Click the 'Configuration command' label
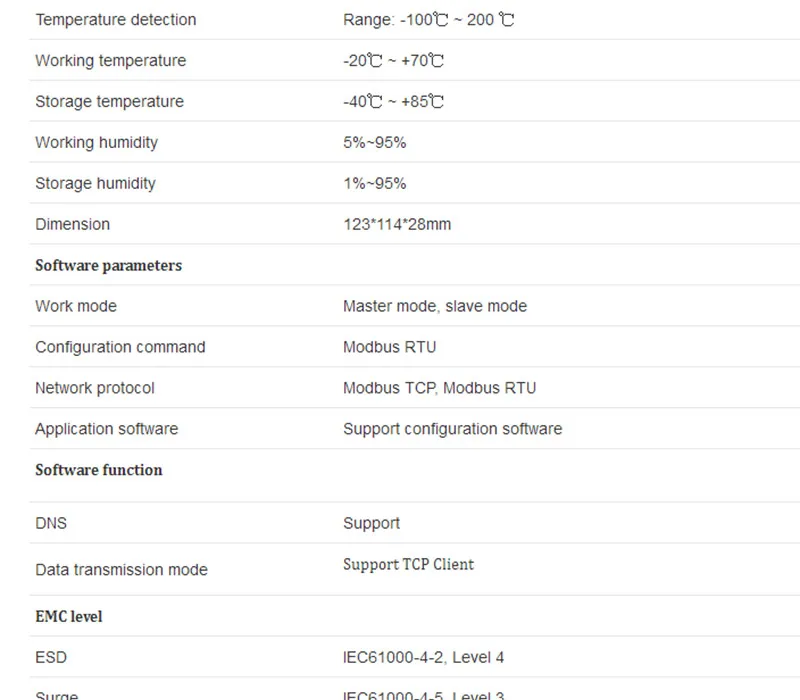Viewport: 800px width, 700px height. click(120, 347)
